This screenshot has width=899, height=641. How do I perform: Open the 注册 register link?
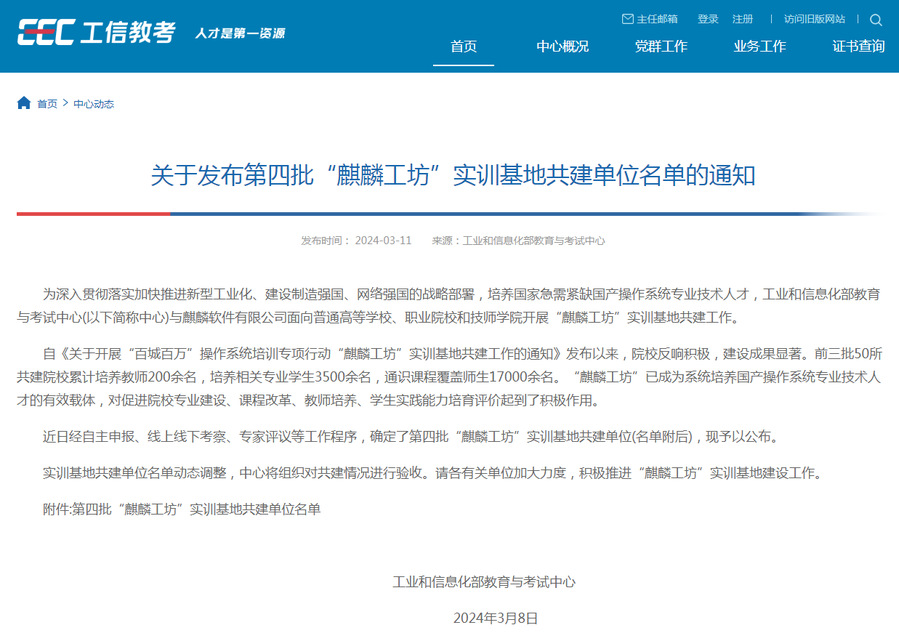pyautogui.click(x=742, y=19)
